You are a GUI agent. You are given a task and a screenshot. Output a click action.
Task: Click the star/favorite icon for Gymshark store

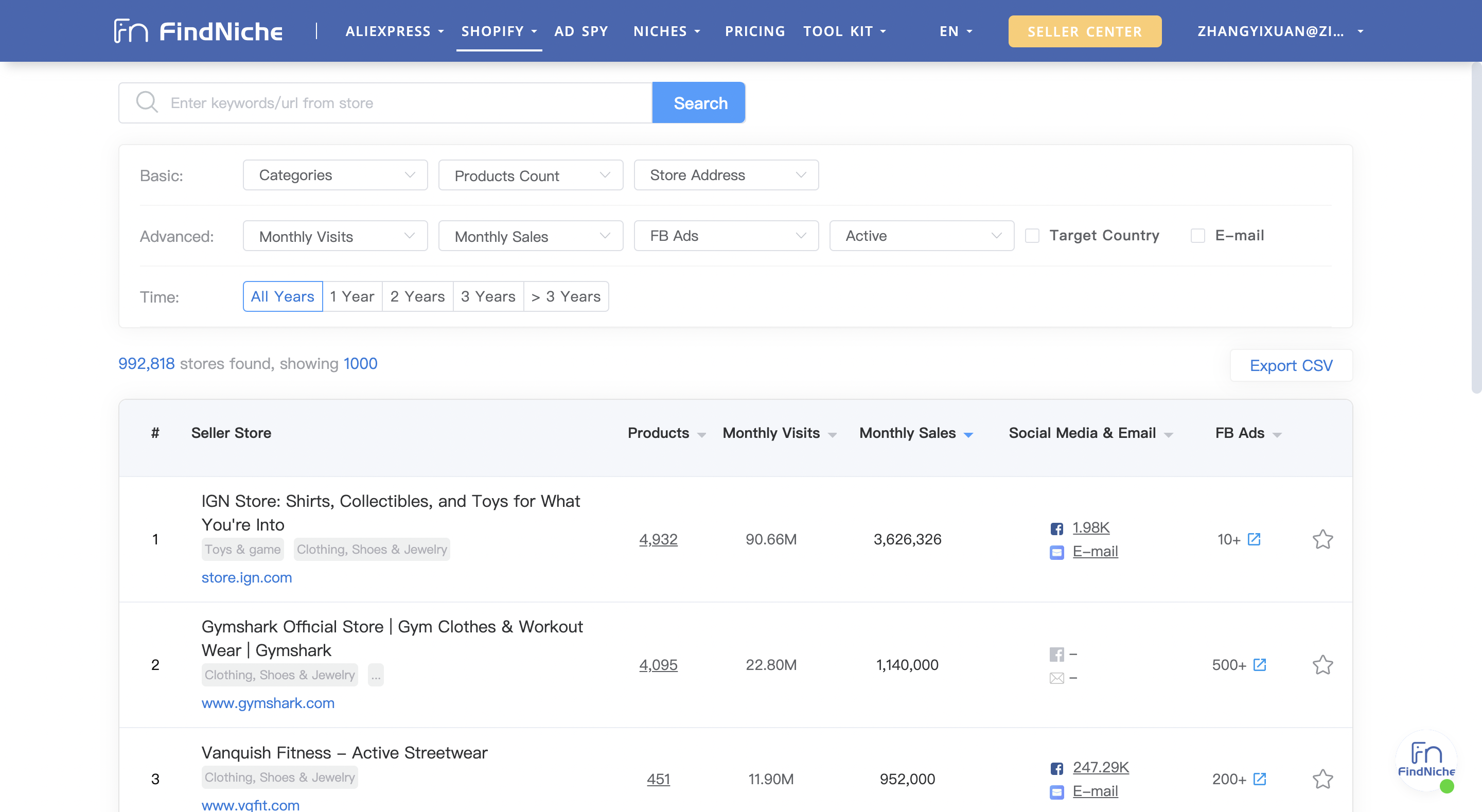click(1322, 664)
